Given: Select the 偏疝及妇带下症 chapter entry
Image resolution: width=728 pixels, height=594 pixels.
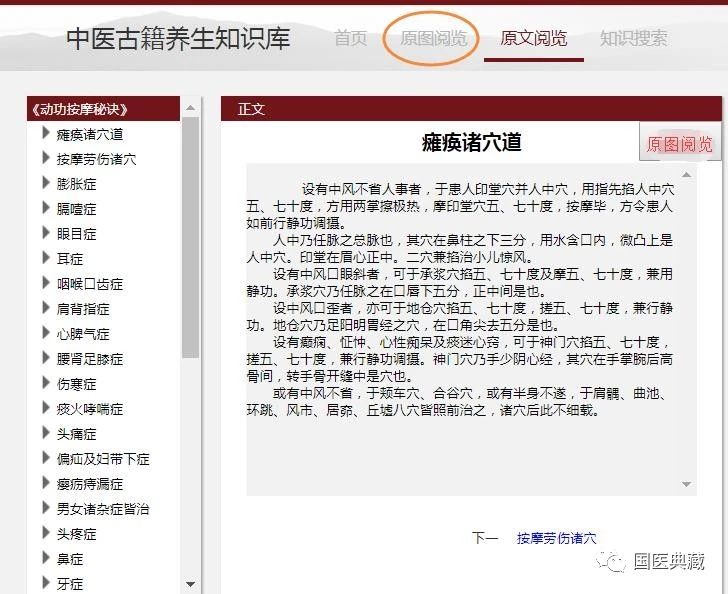Looking at the screenshot, I should coord(103,459).
